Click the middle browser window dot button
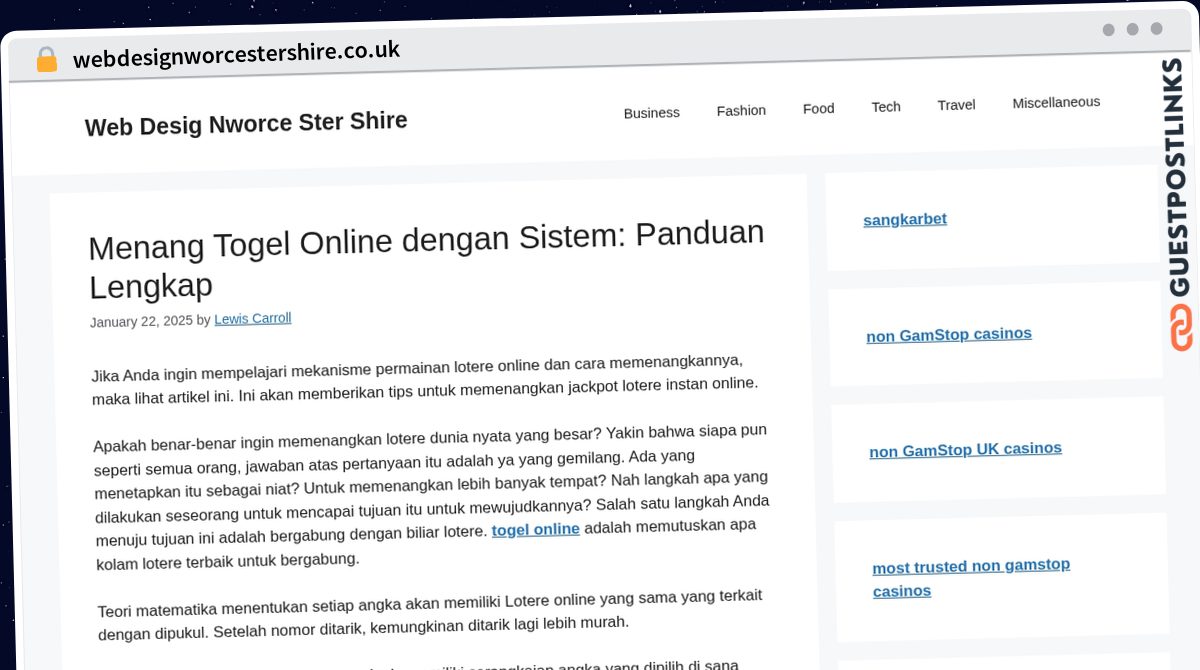The image size is (1200, 670). pos(1132,29)
